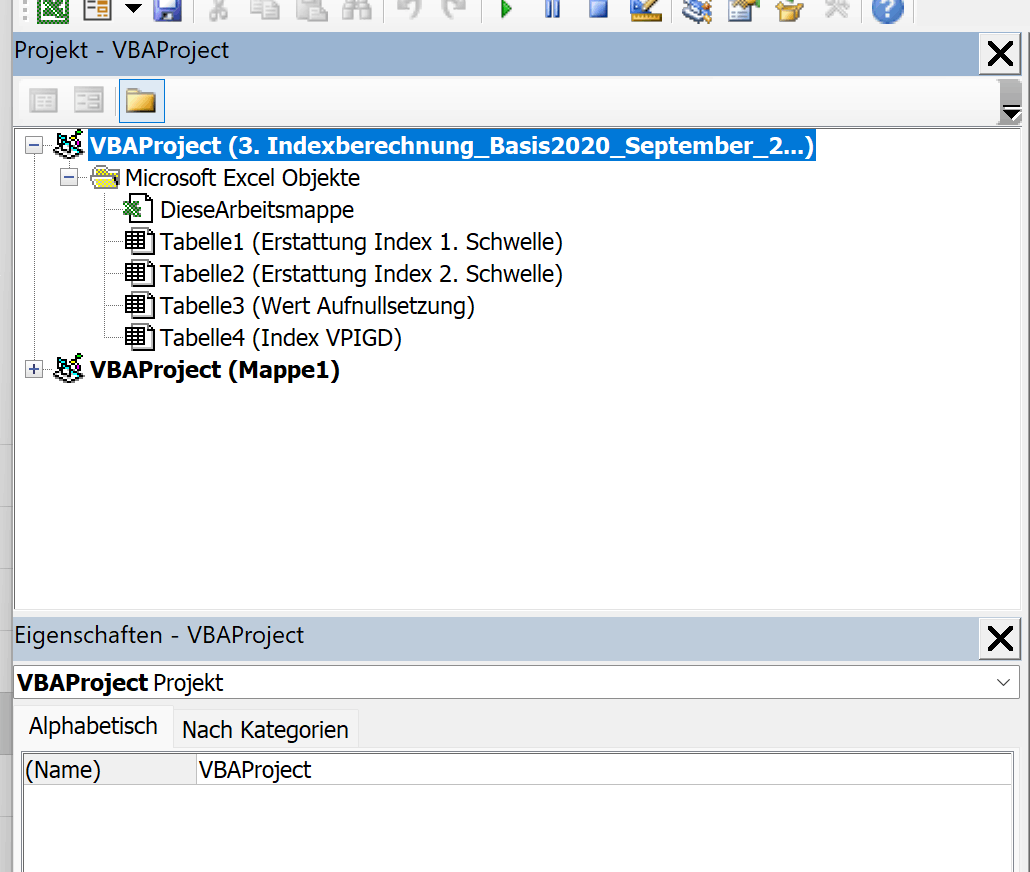Image resolution: width=1030 pixels, height=872 pixels.
Task: Select the (Name) property row
Action: (109, 769)
